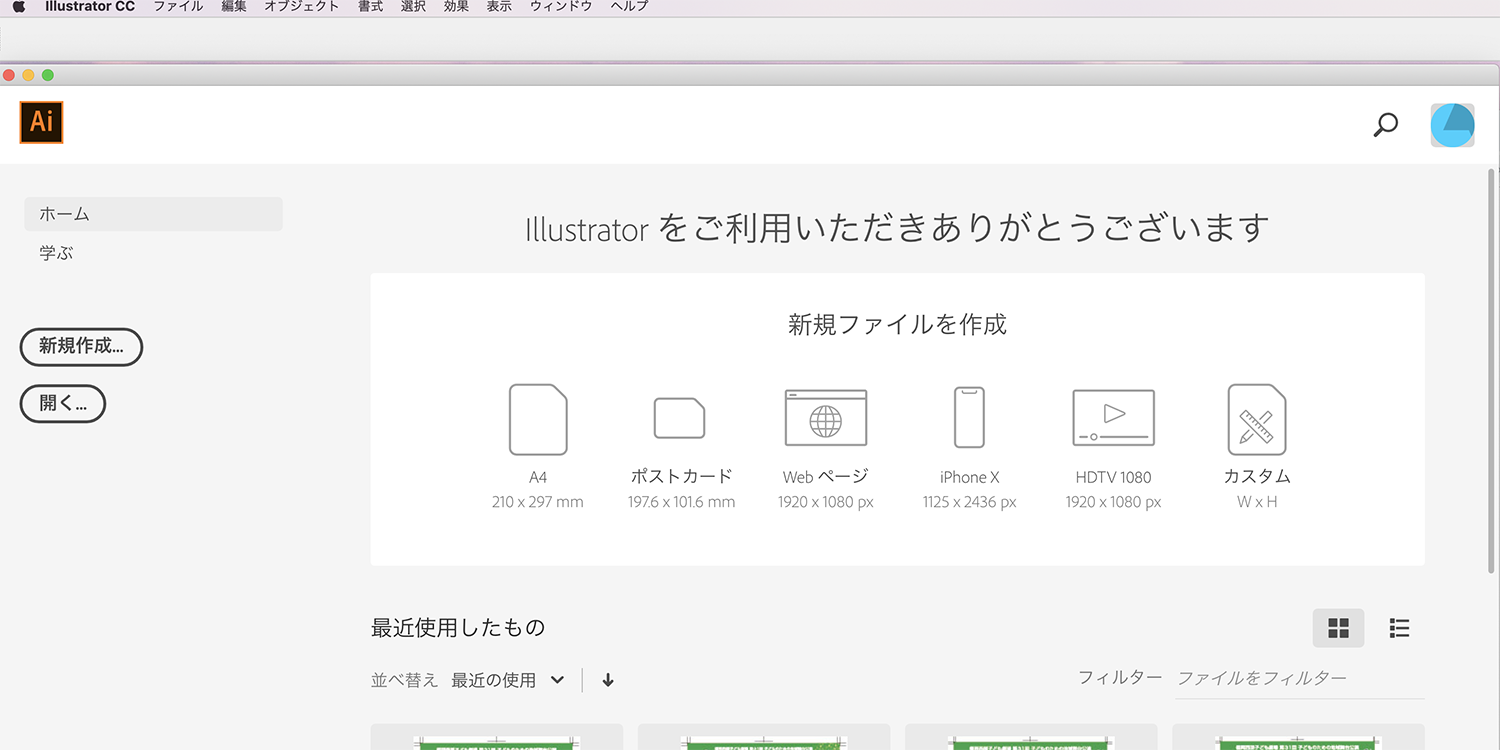Open the ファイル menu
Screen dimensions: 1500x750
(x=178, y=6)
